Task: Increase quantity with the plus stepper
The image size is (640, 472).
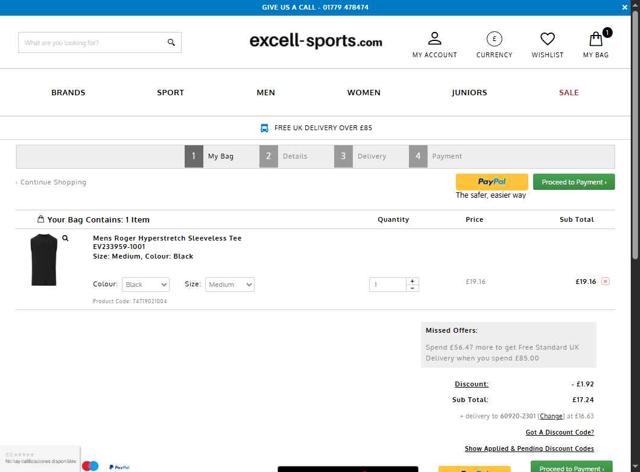Action: click(412, 281)
